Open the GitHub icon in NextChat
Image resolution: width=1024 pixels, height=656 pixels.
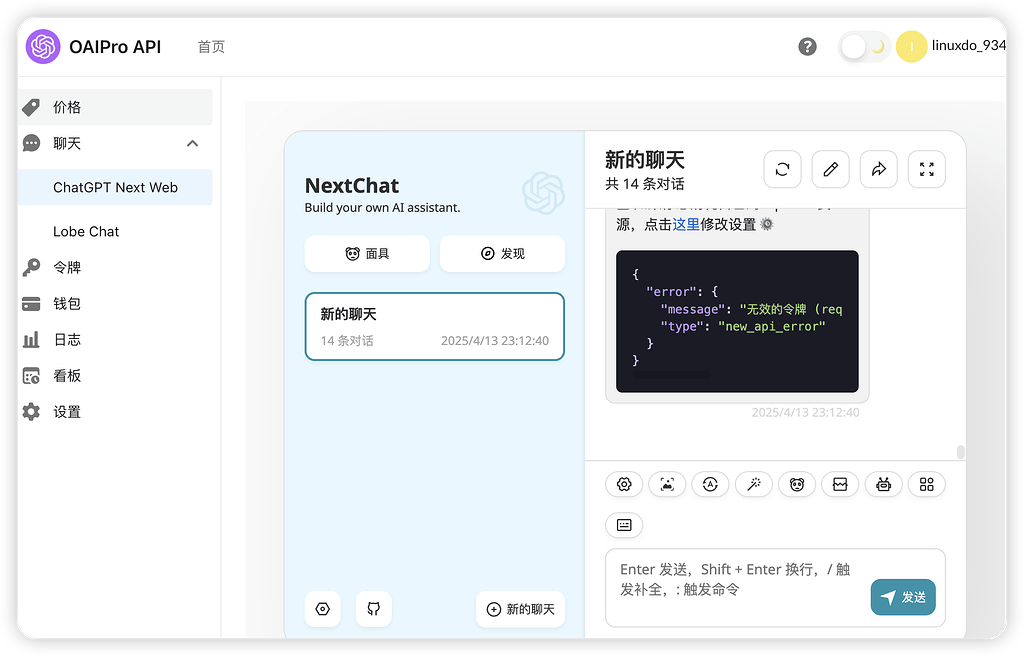coord(374,609)
